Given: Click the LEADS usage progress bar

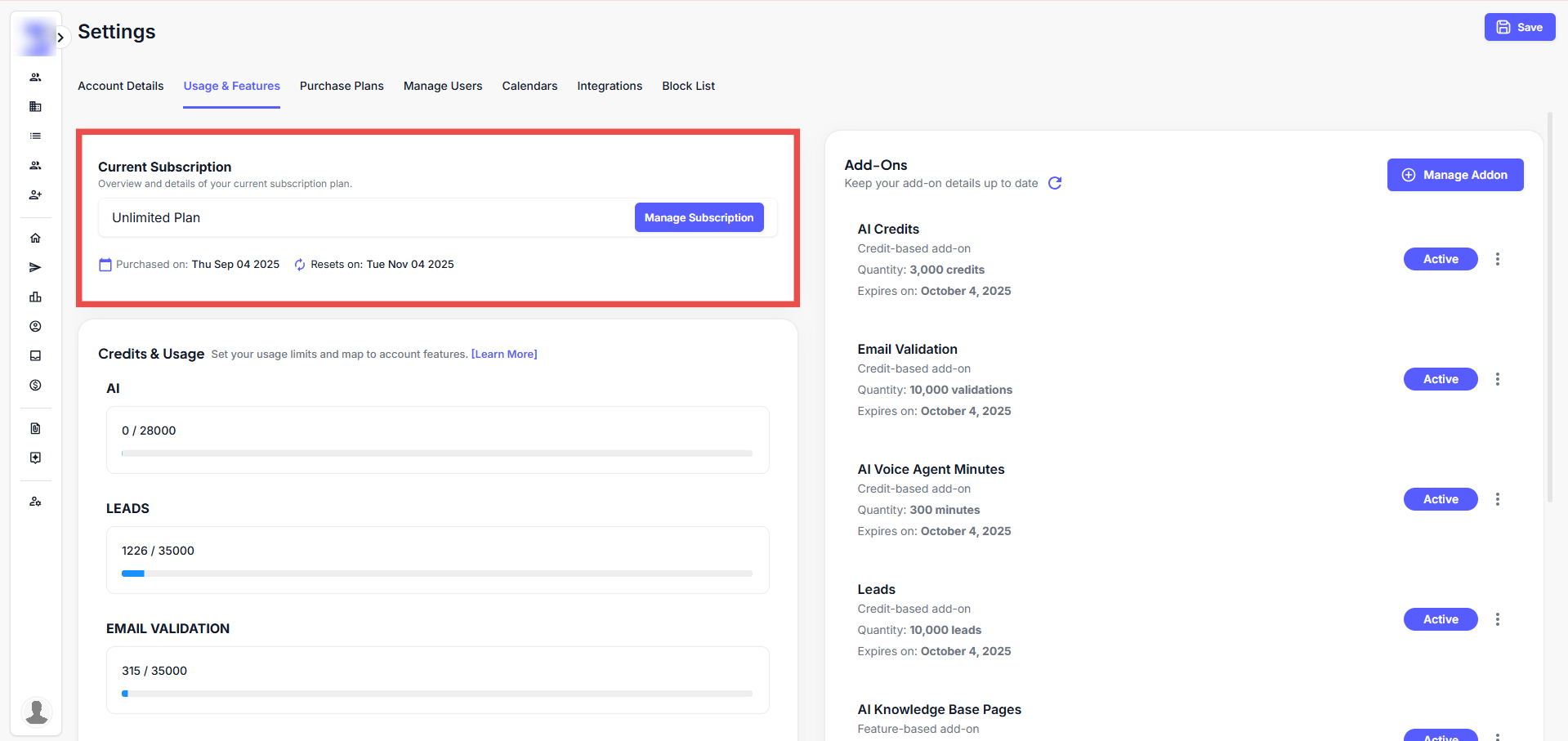Looking at the screenshot, I should pos(437,574).
